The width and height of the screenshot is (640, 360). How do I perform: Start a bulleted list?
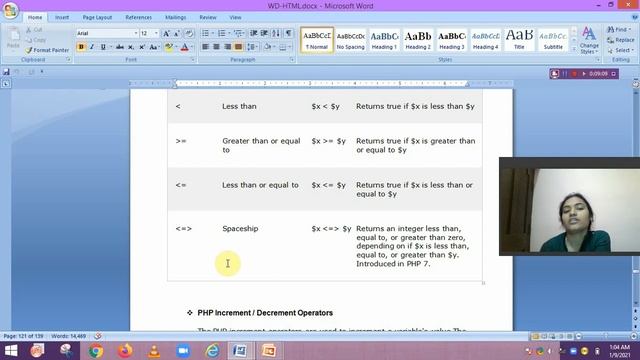click(205, 33)
